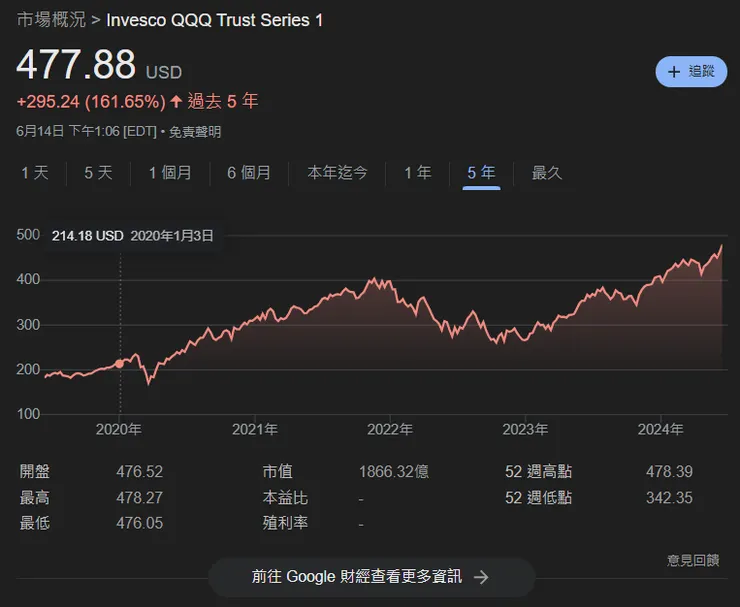Click the 6月14日 下午1:06 [EDT] timestamp
The width and height of the screenshot is (740, 607).
click(x=86, y=132)
